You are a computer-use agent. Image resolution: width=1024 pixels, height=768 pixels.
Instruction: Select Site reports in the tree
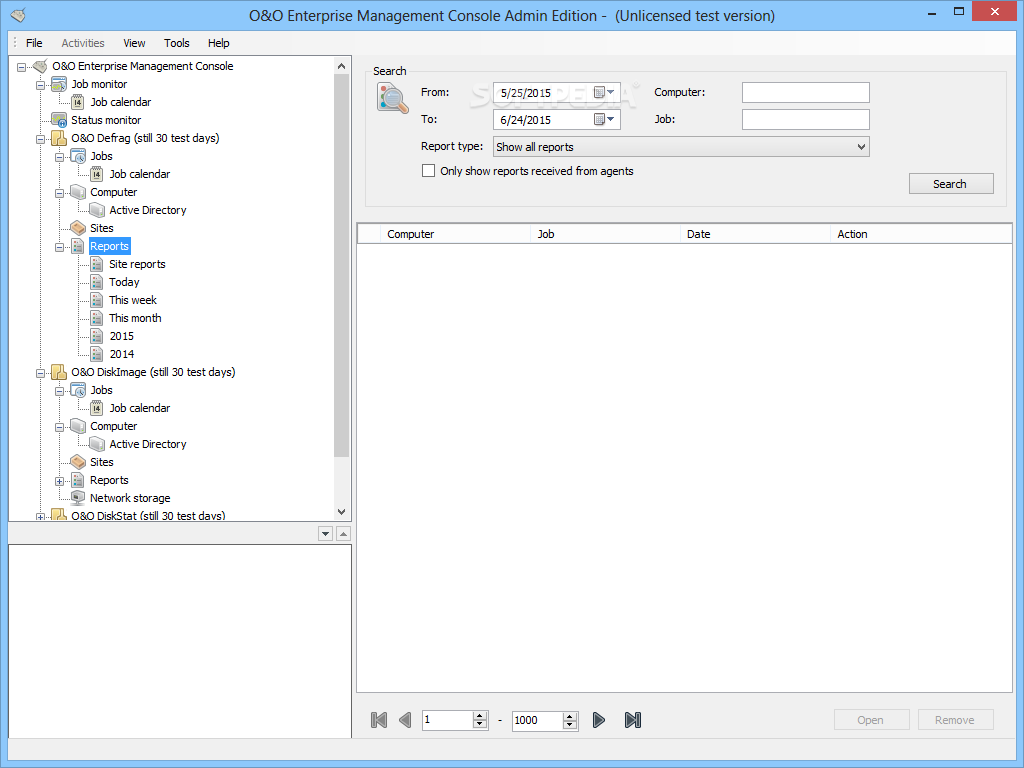pos(137,264)
